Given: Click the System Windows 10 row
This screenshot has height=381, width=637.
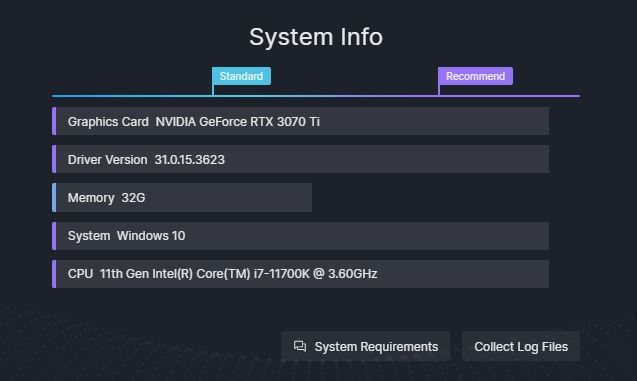Looking at the screenshot, I should 301,236.
